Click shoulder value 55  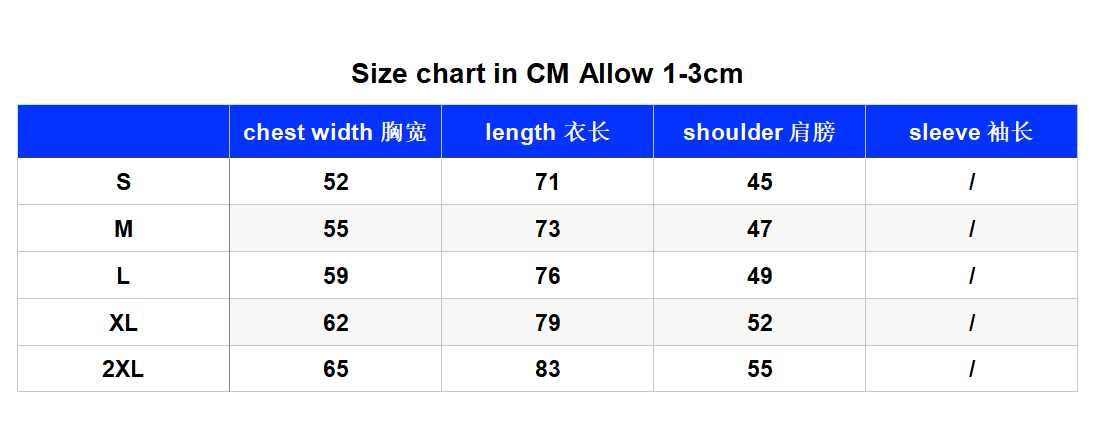tap(759, 369)
